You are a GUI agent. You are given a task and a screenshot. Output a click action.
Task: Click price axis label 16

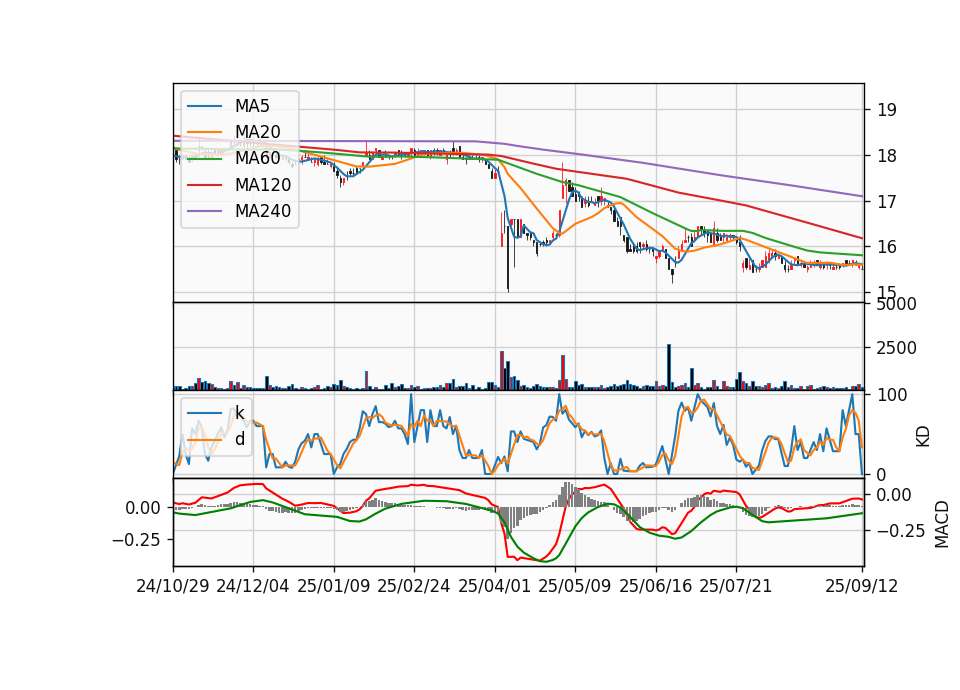pyautogui.click(x=887, y=247)
